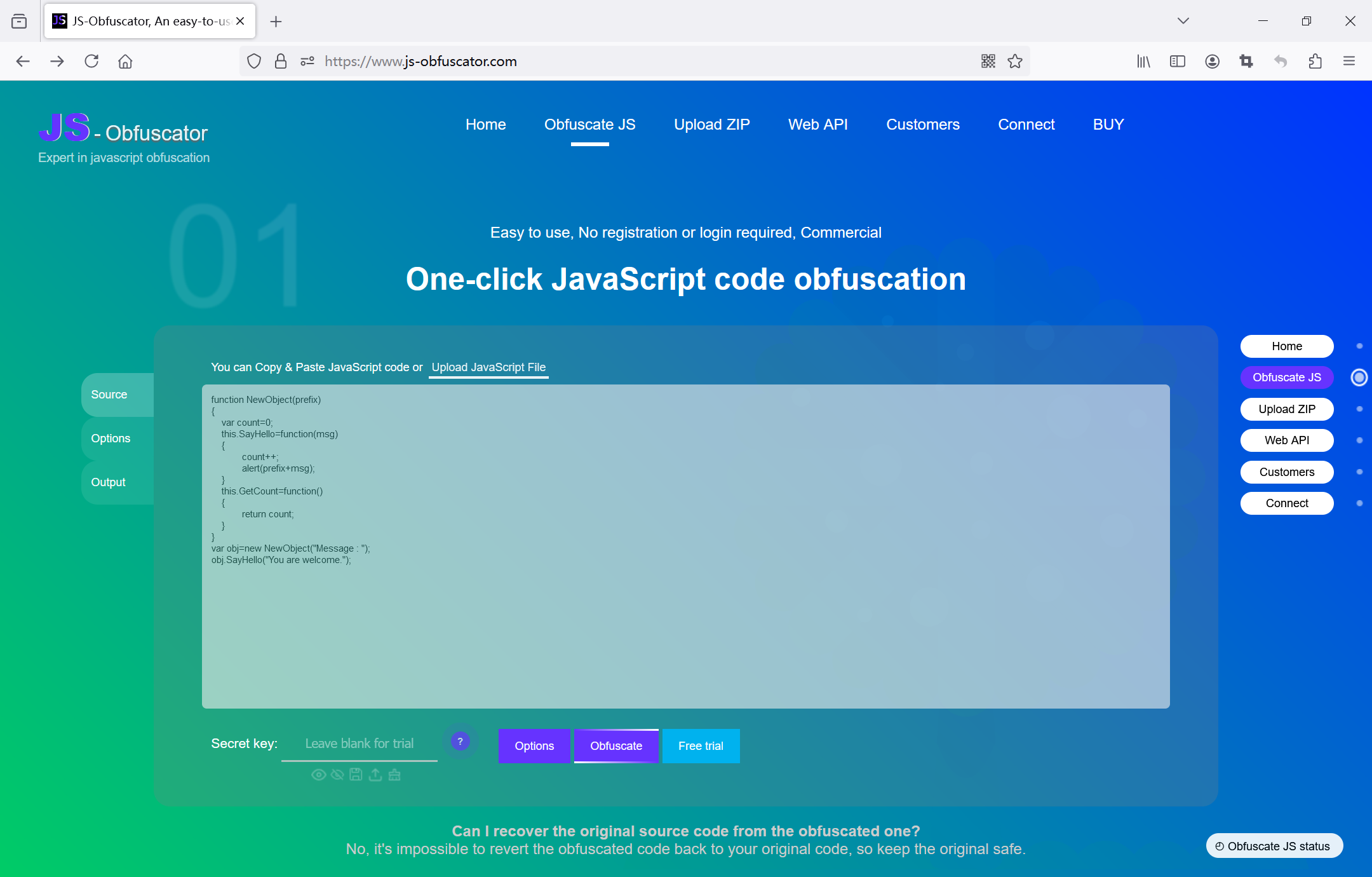Generate QR code for this page

pos(988,61)
